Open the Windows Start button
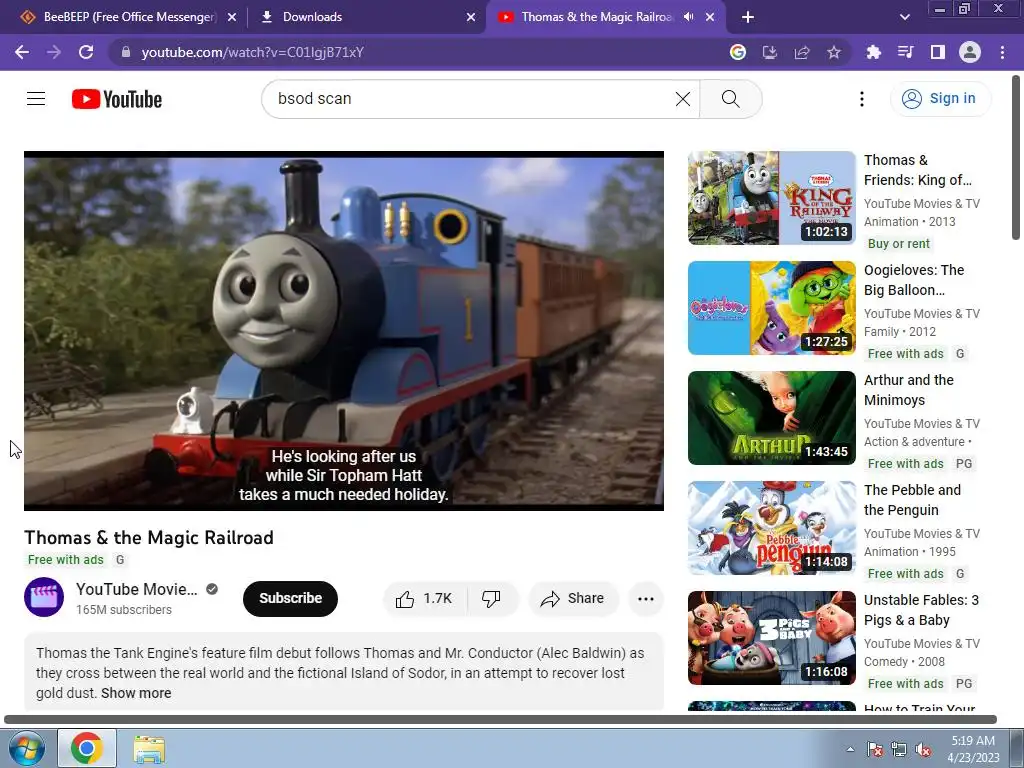Viewport: 1024px width, 768px height. [x=26, y=748]
